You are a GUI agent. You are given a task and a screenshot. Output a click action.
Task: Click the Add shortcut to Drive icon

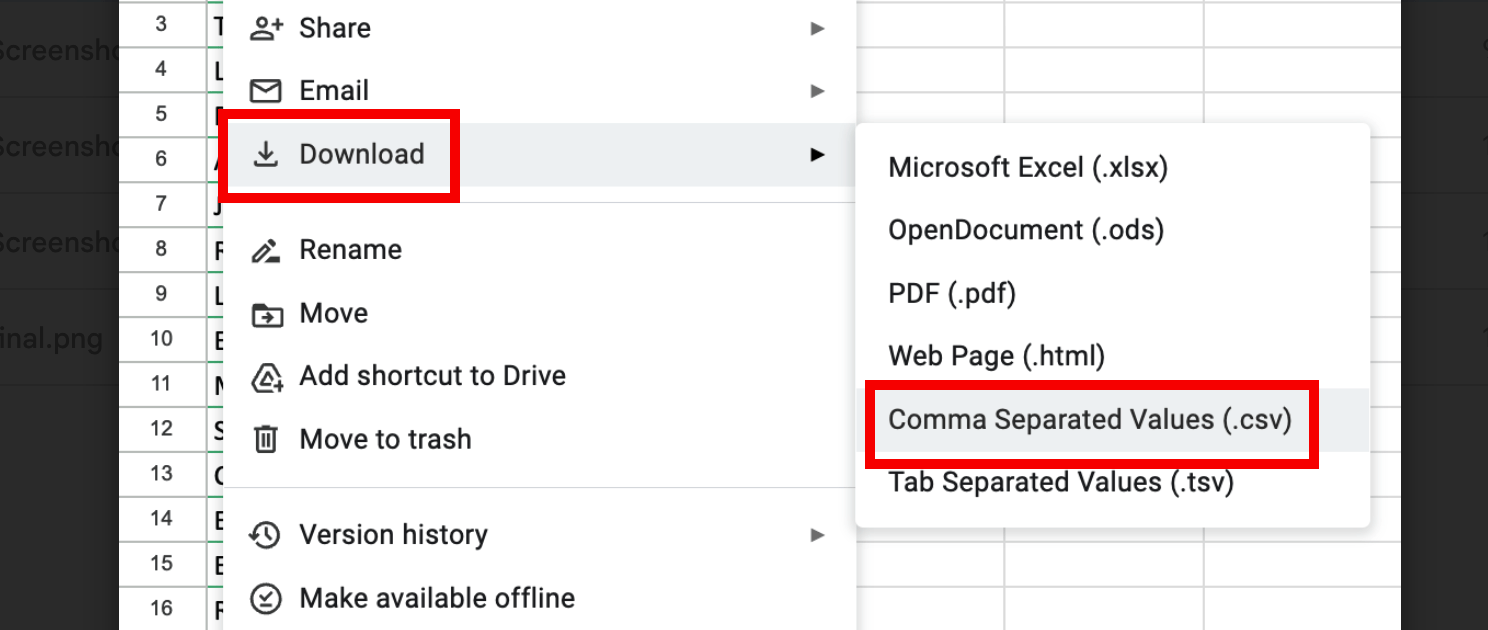(266, 375)
